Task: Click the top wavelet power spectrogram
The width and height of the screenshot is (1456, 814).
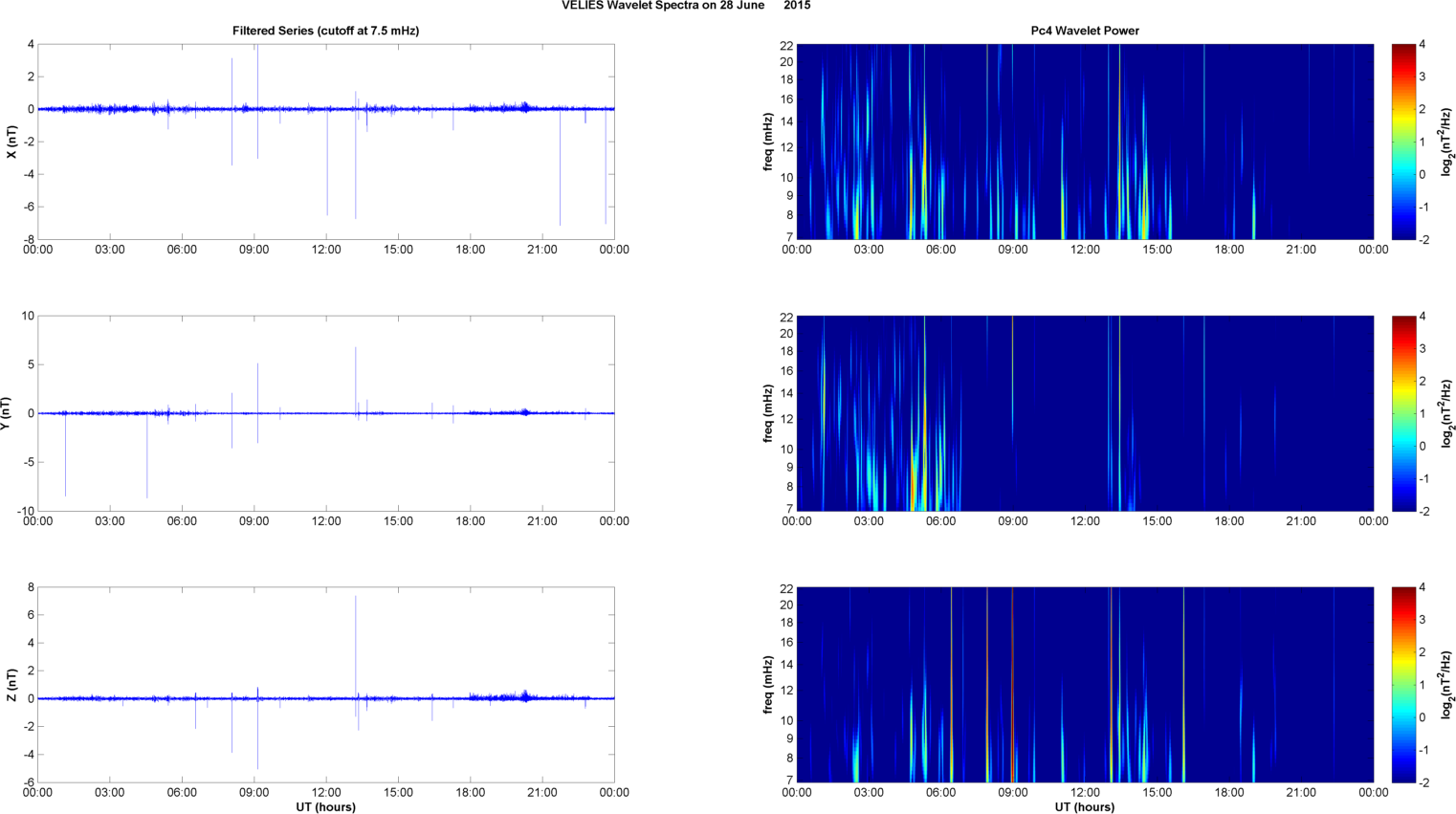Action: (x=1084, y=142)
